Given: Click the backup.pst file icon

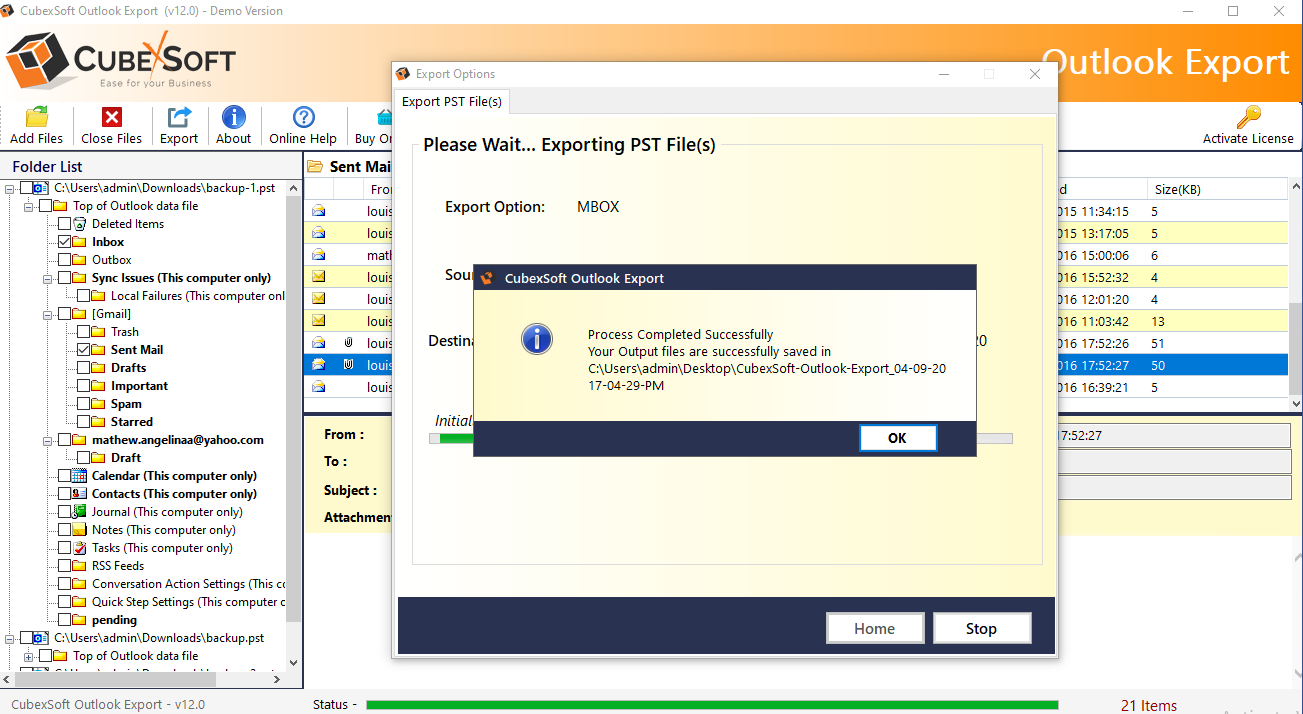Looking at the screenshot, I should 41,638.
